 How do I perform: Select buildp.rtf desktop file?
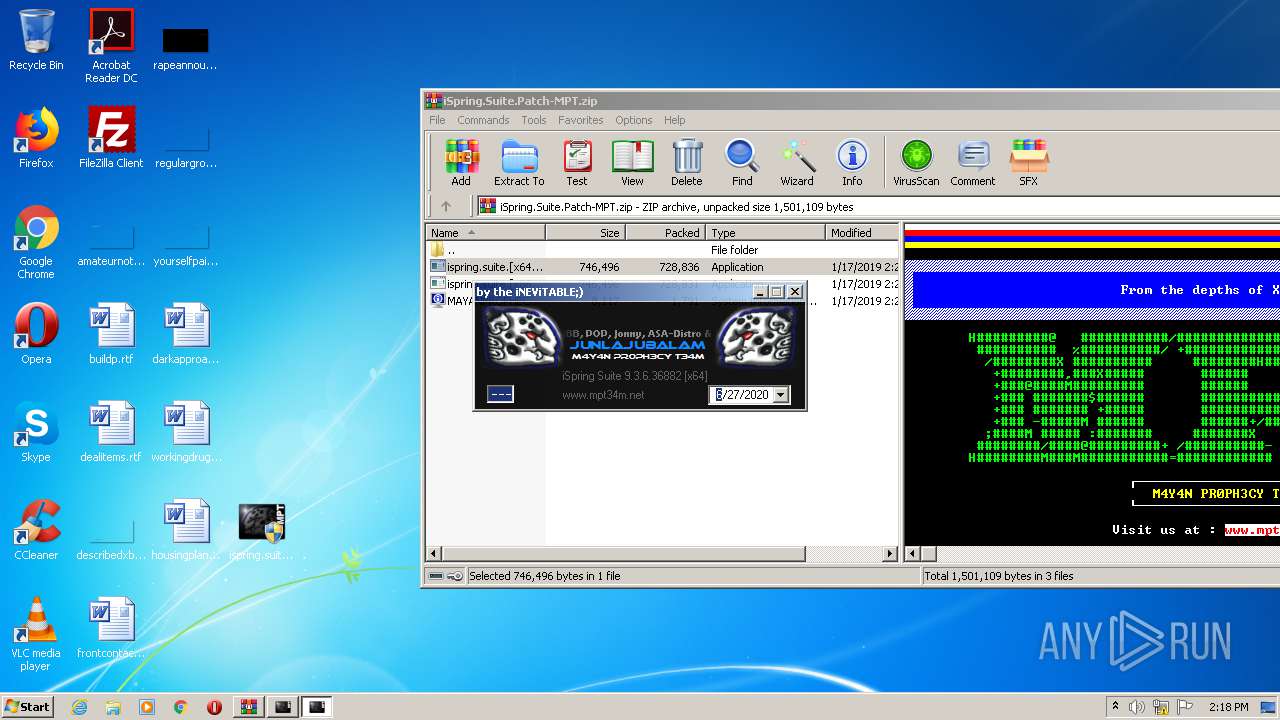(111, 334)
